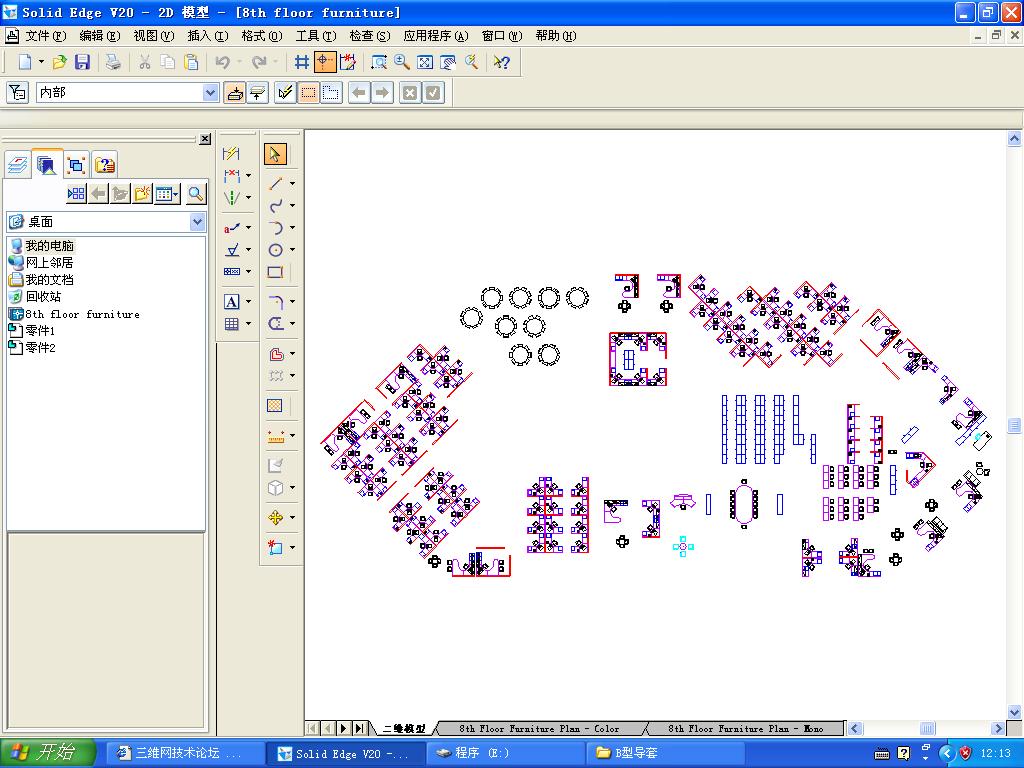Image resolution: width=1024 pixels, height=768 pixels.
Task: Expand the Line tool flyout arrow
Action: (x=292, y=184)
